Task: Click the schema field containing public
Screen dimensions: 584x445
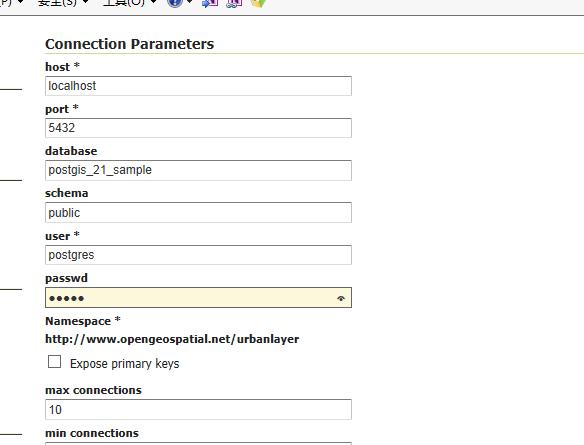Action: [198, 213]
